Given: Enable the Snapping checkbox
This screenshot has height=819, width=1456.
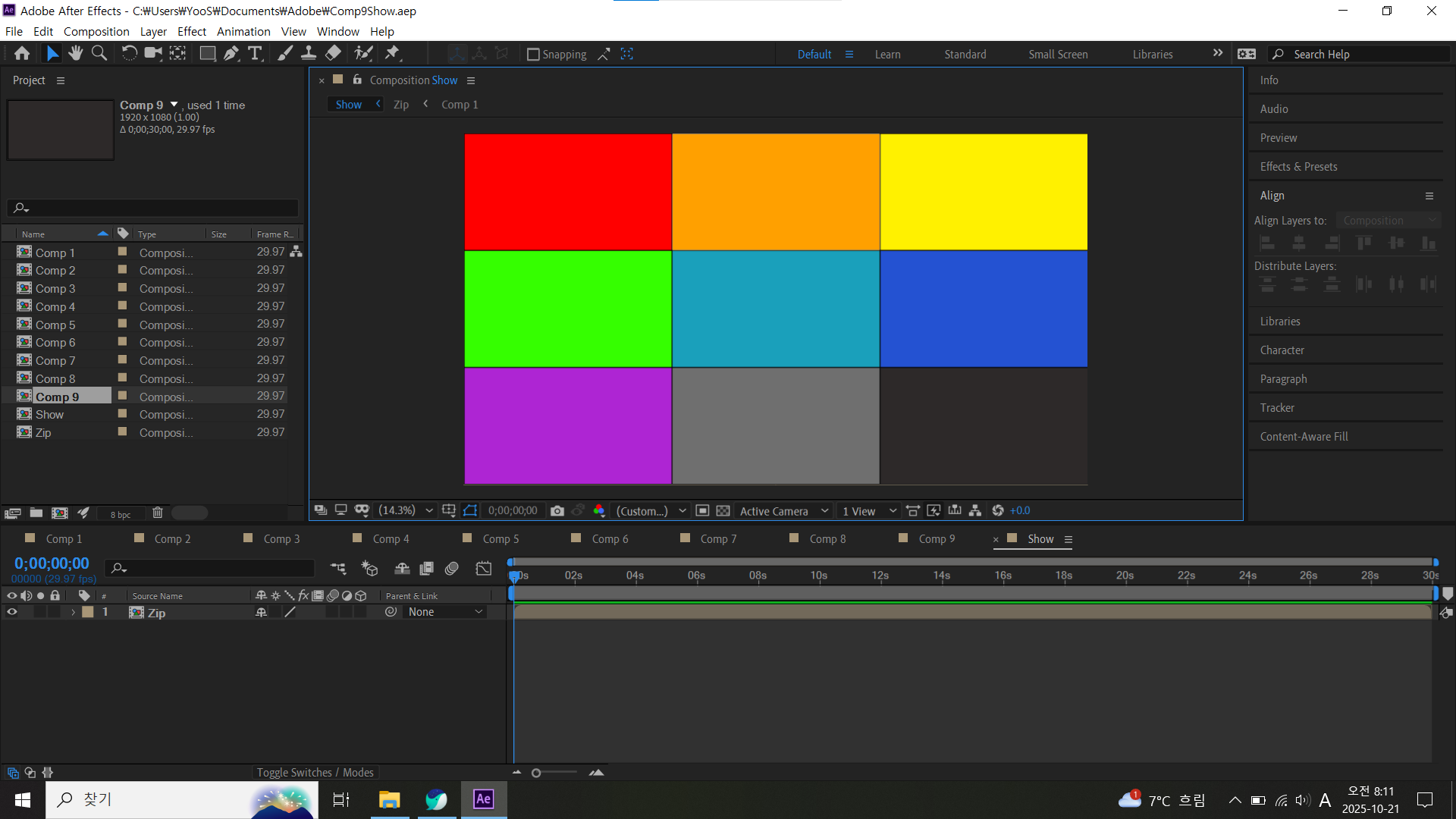Looking at the screenshot, I should 533,55.
